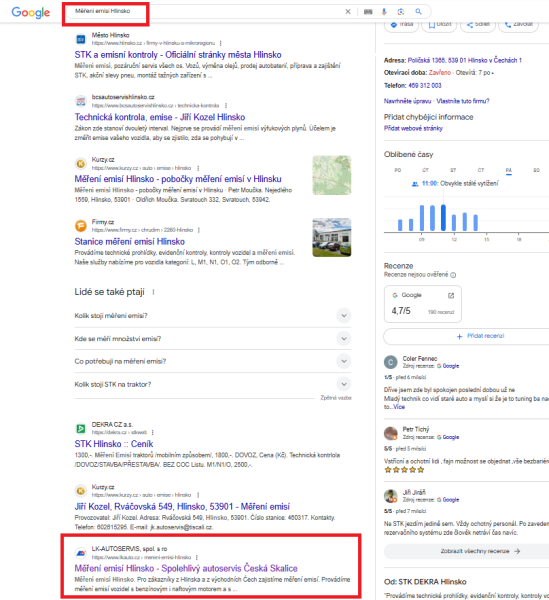
Task: Start voice search with microphone icon
Action: 384,12
